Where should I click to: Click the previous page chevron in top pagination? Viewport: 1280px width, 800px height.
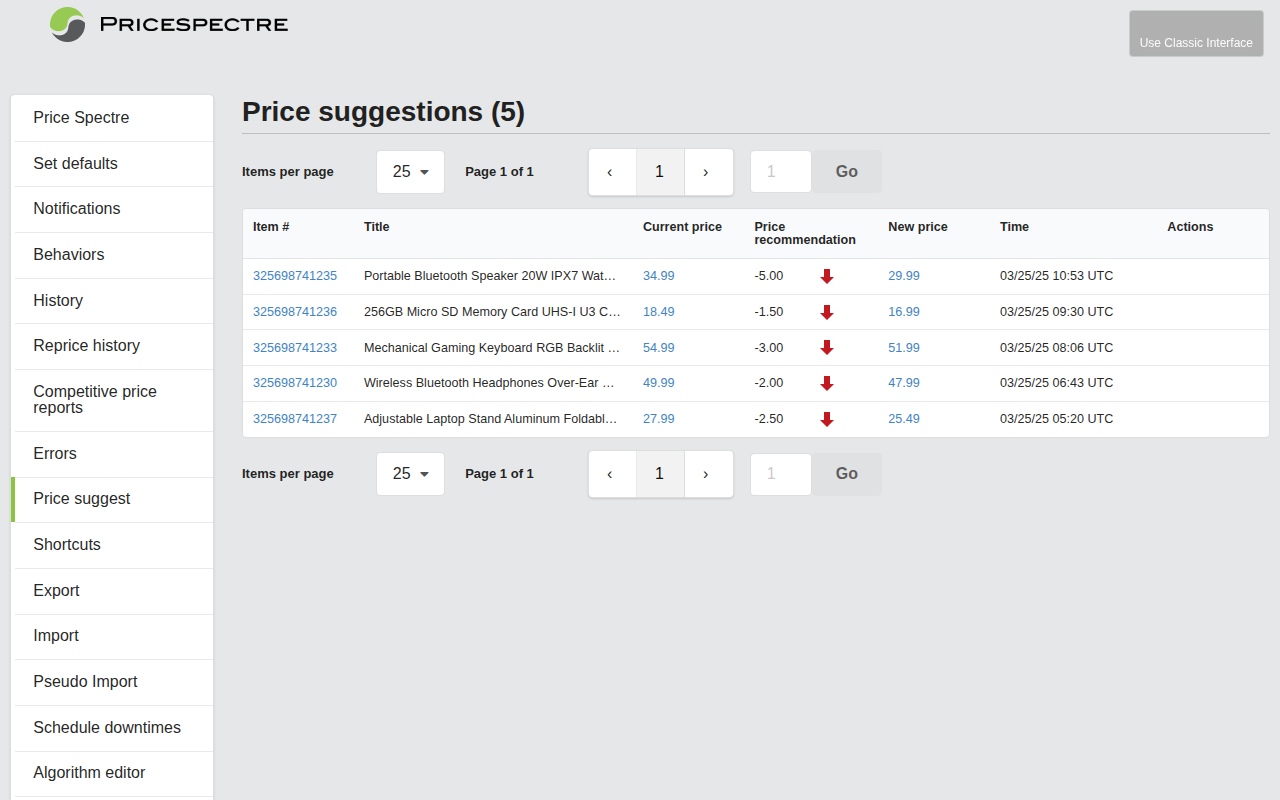[611, 171]
